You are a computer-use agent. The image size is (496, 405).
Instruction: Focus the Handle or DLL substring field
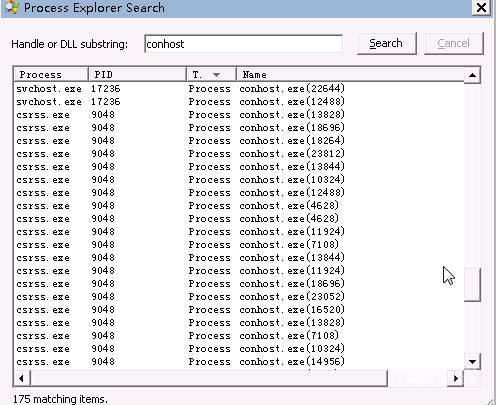click(x=243, y=44)
